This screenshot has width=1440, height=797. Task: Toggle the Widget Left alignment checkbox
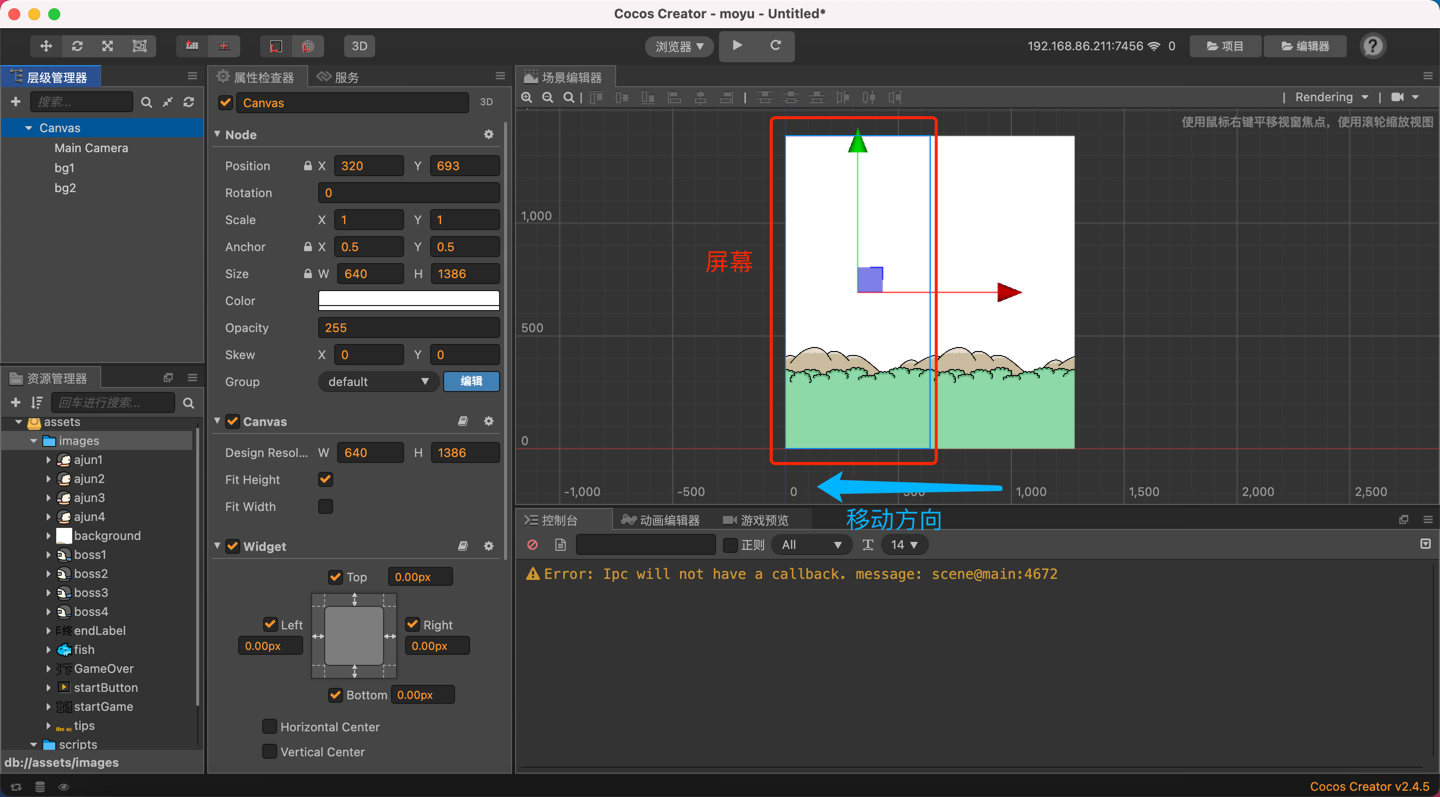tap(270, 624)
